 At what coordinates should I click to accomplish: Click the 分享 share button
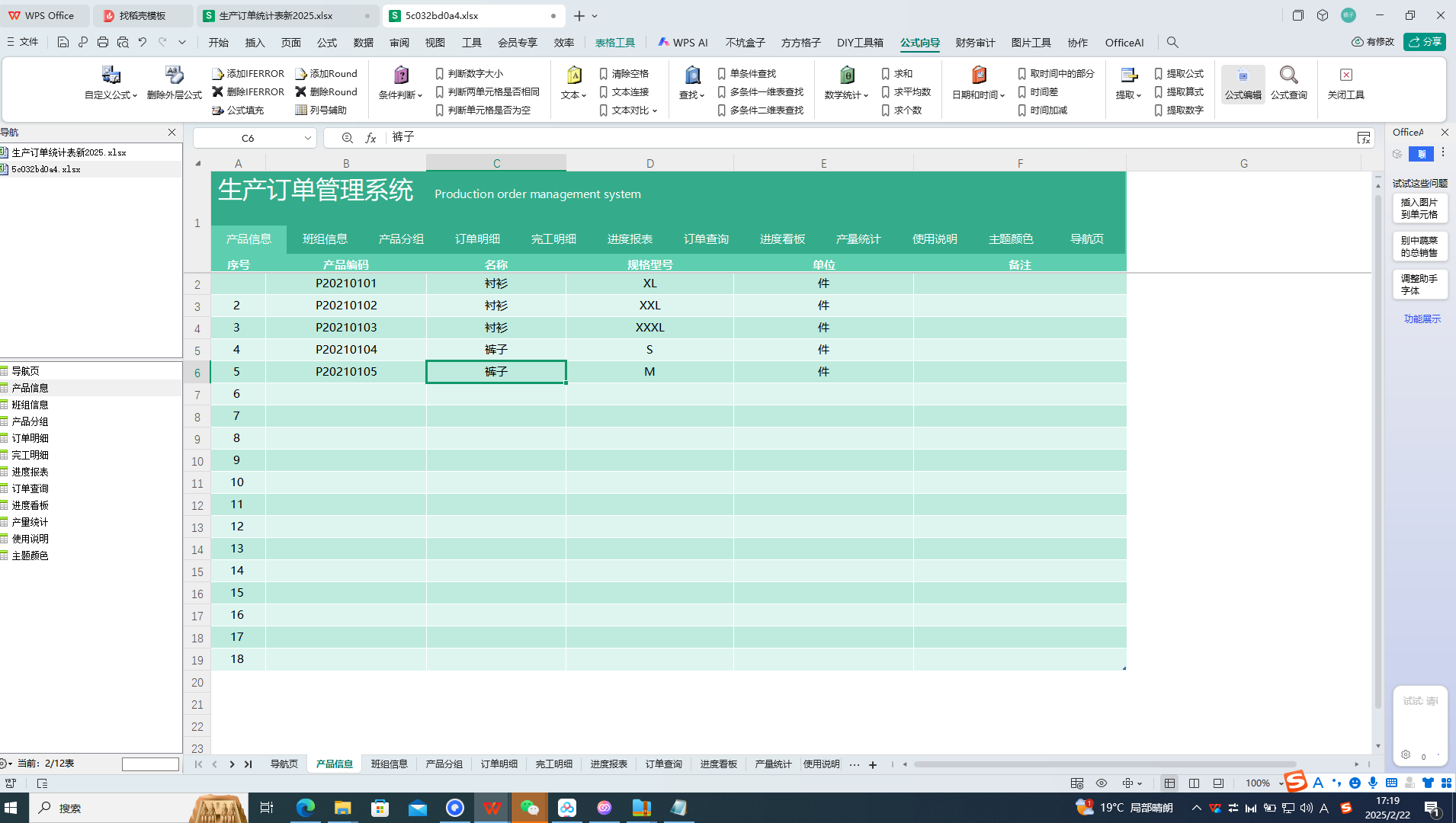click(x=1425, y=42)
